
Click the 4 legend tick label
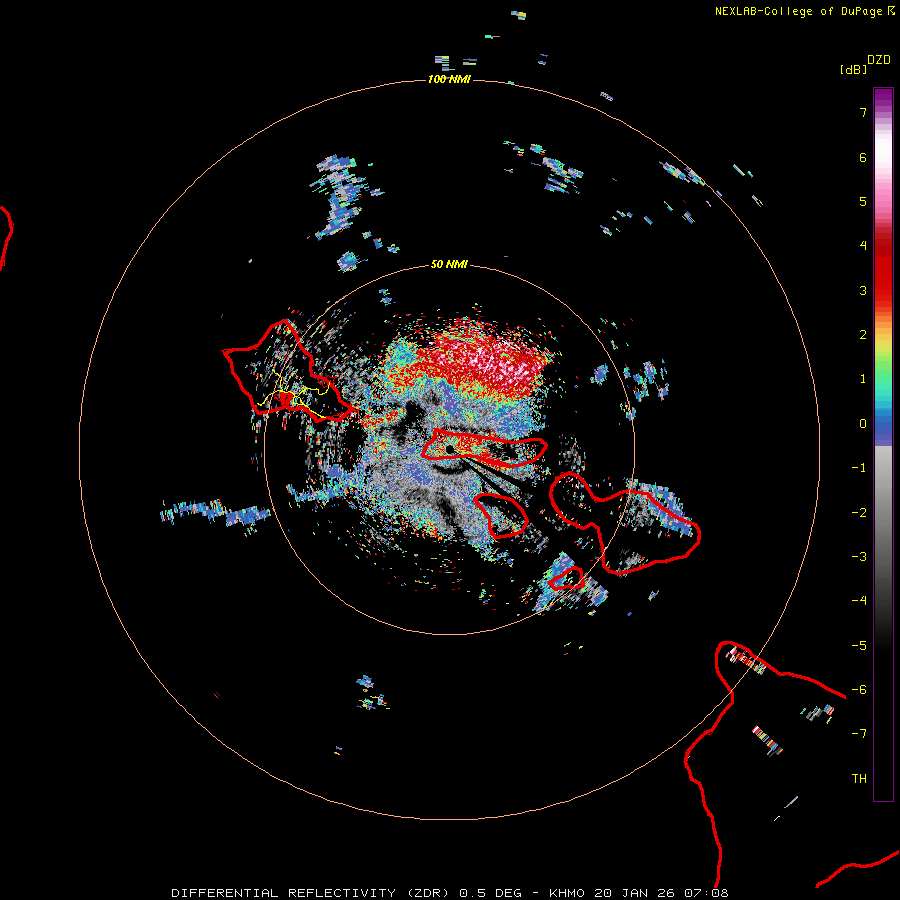click(x=863, y=246)
